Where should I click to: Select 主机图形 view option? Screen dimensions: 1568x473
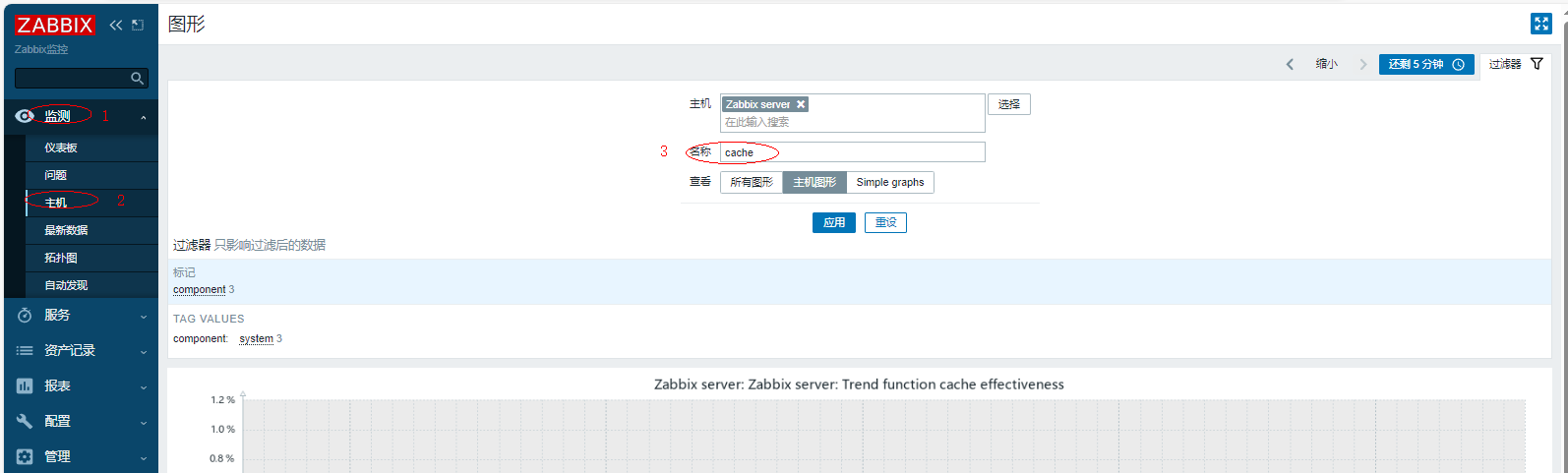tap(814, 182)
